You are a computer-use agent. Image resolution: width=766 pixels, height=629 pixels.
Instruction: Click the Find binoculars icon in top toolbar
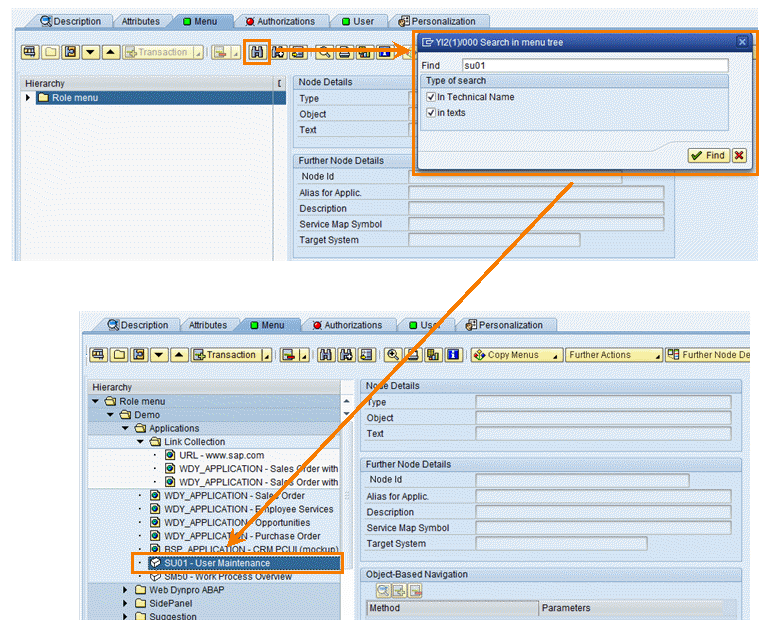point(257,52)
